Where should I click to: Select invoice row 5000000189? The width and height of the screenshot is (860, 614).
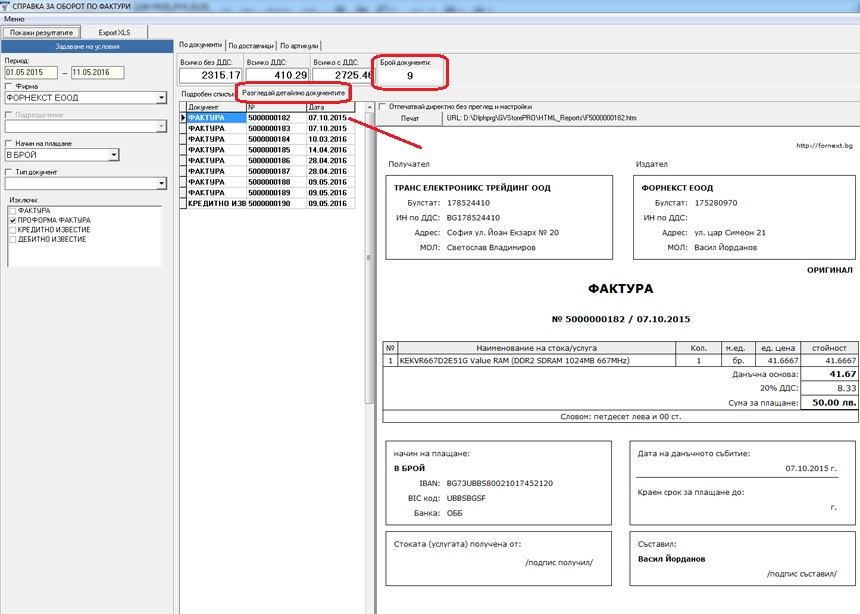(269, 193)
